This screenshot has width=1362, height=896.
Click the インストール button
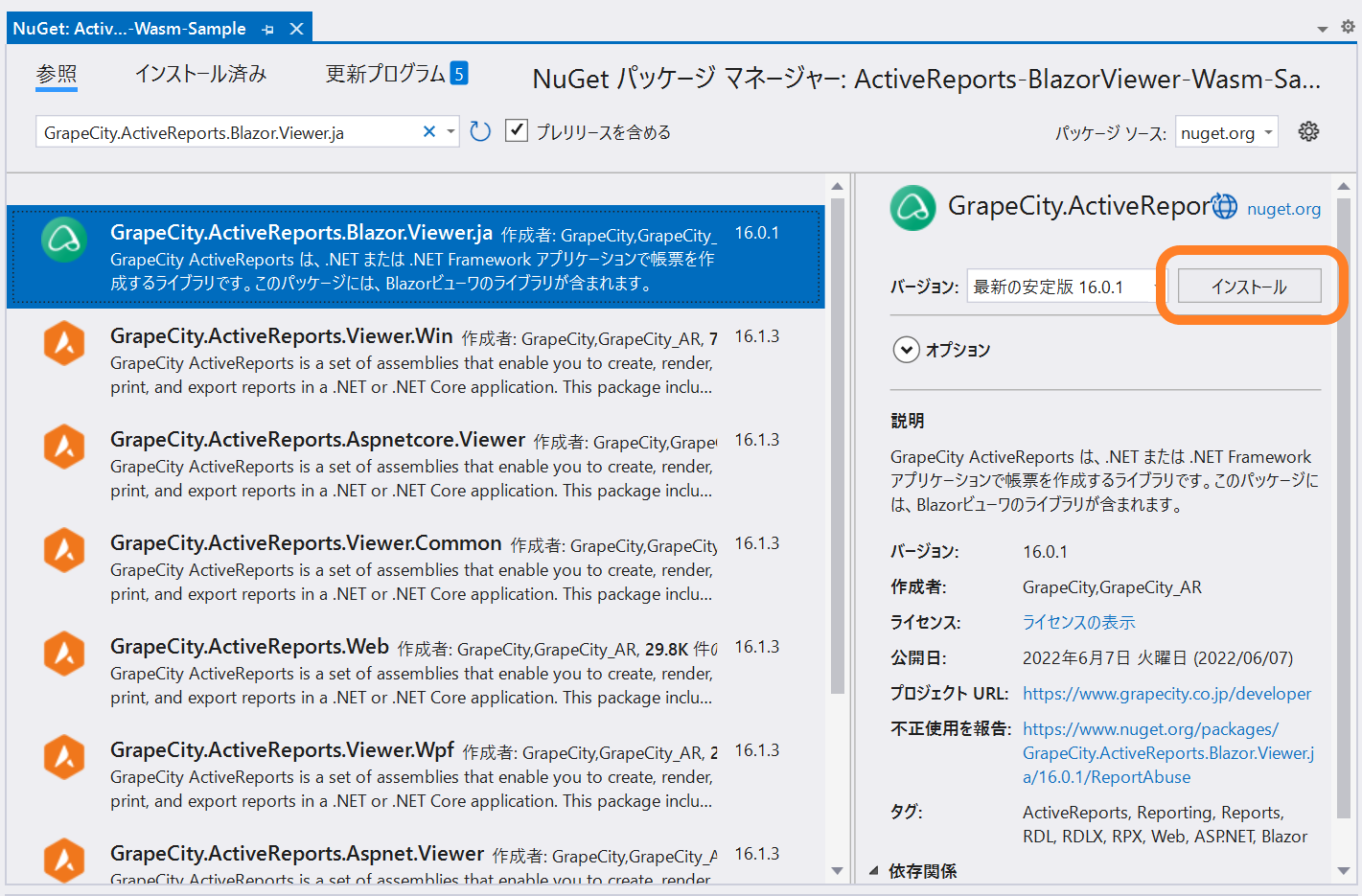pos(1249,287)
